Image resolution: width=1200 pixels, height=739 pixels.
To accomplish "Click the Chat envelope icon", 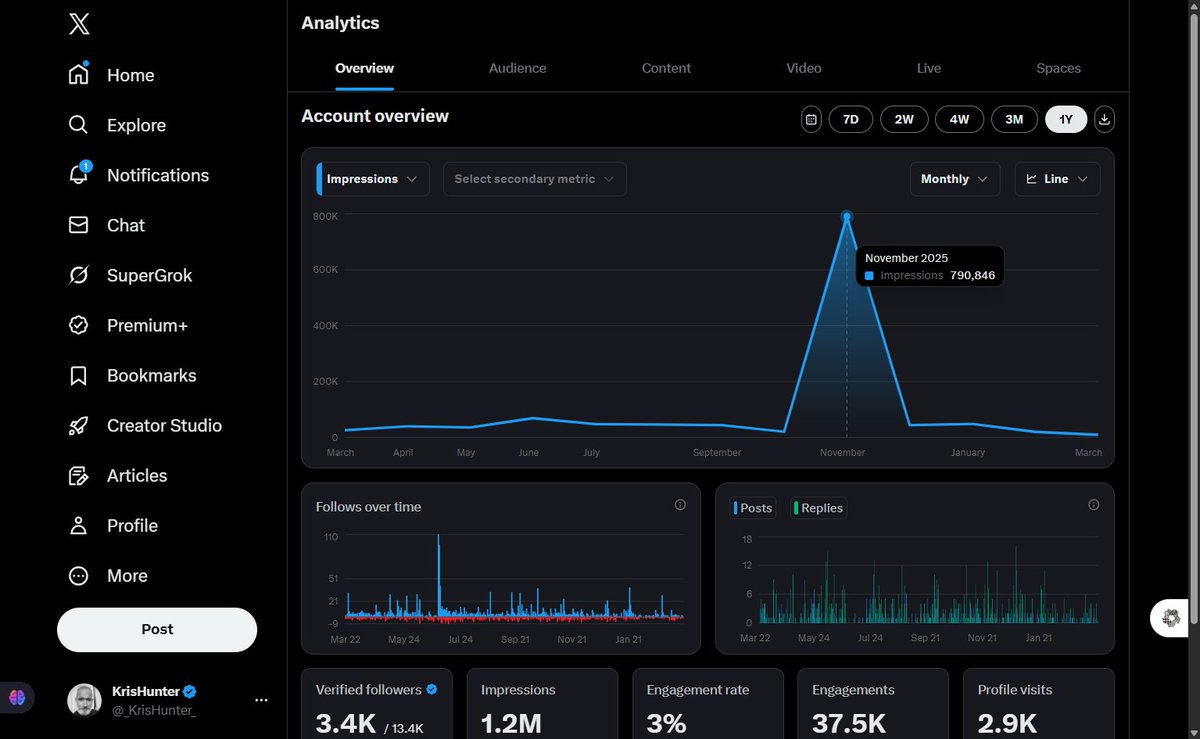I will (79, 225).
